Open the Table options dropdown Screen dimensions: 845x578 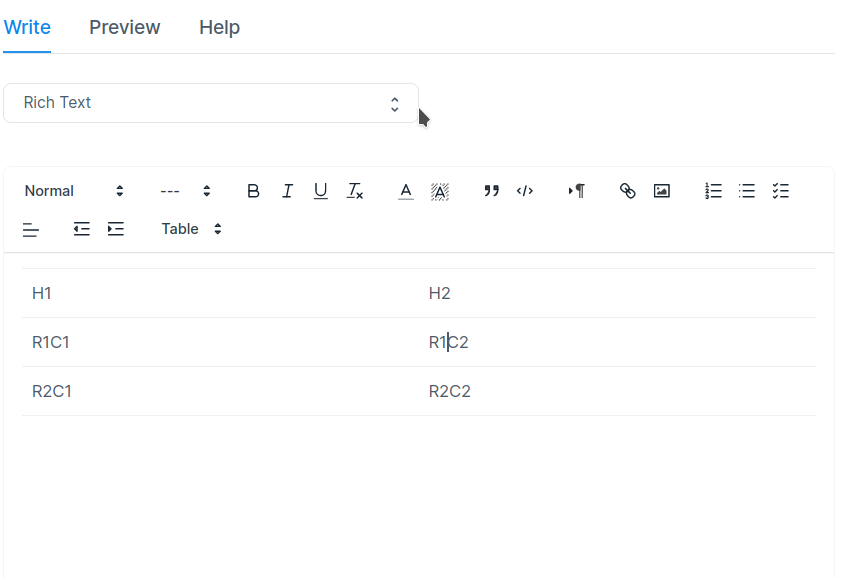pos(191,229)
